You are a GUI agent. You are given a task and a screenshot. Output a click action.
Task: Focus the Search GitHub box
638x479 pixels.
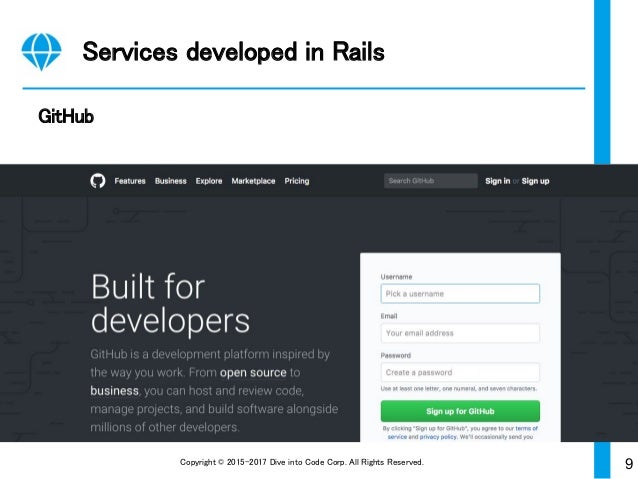coord(430,181)
